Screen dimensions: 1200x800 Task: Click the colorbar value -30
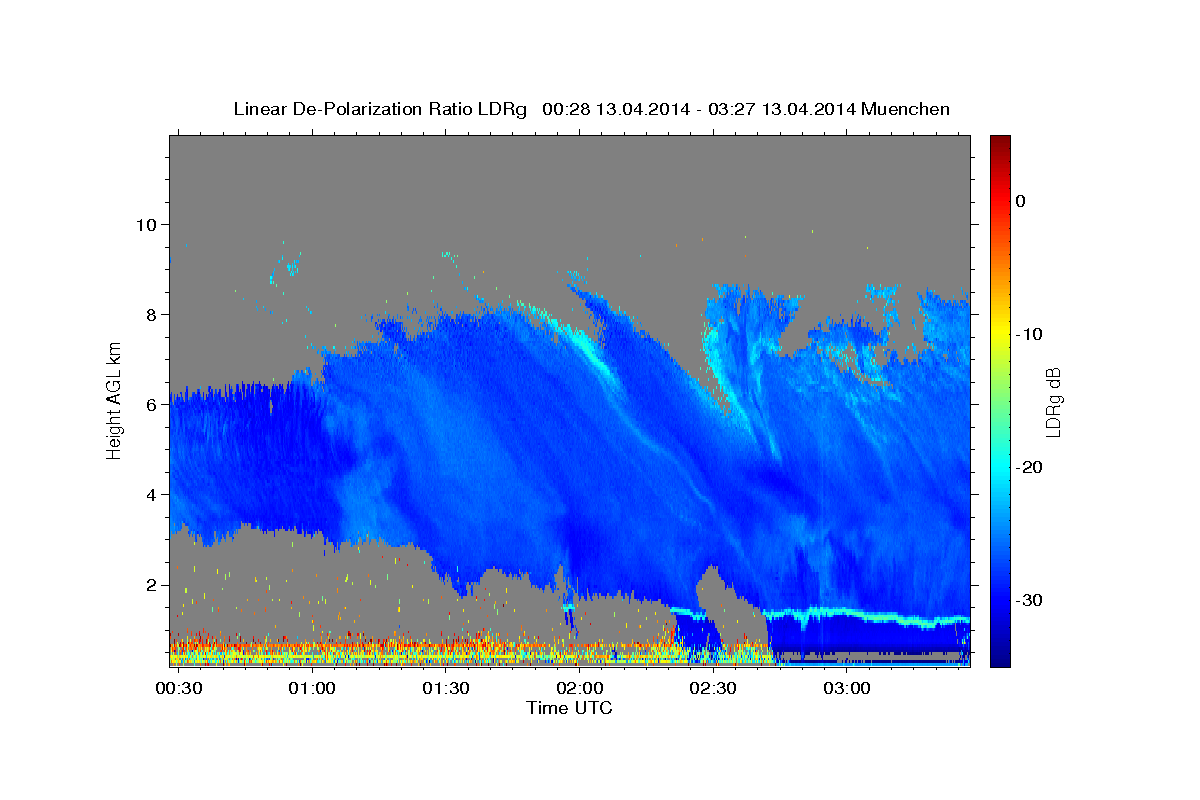[1030, 600]
